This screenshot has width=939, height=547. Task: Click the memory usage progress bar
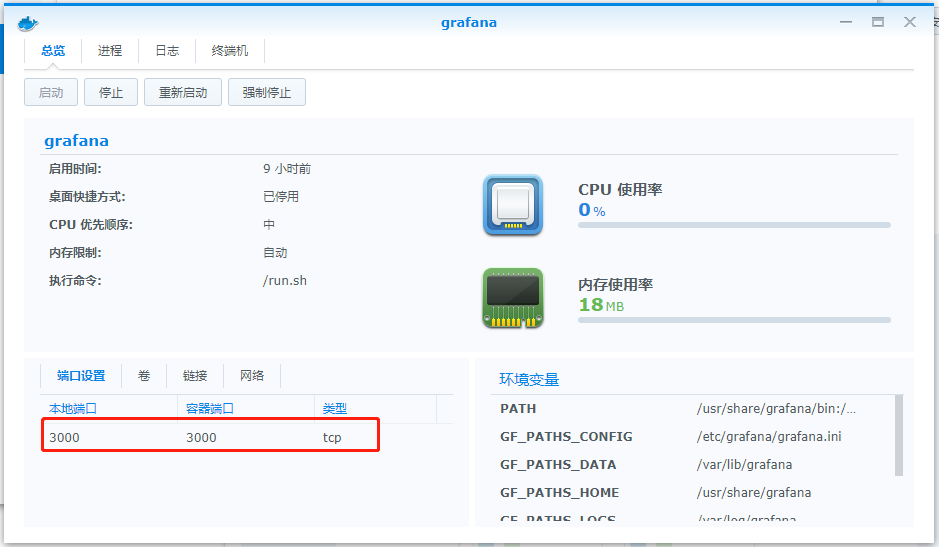point(734,320)
